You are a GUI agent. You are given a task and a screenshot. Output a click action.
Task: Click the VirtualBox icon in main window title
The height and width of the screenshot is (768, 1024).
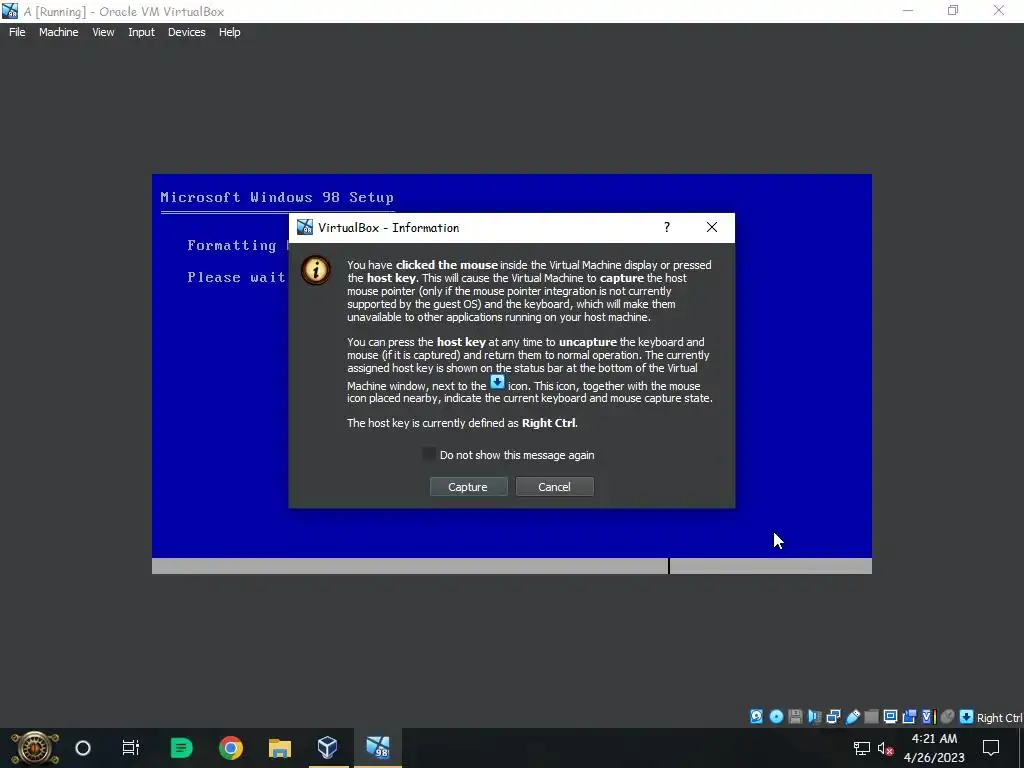(10, 11)
